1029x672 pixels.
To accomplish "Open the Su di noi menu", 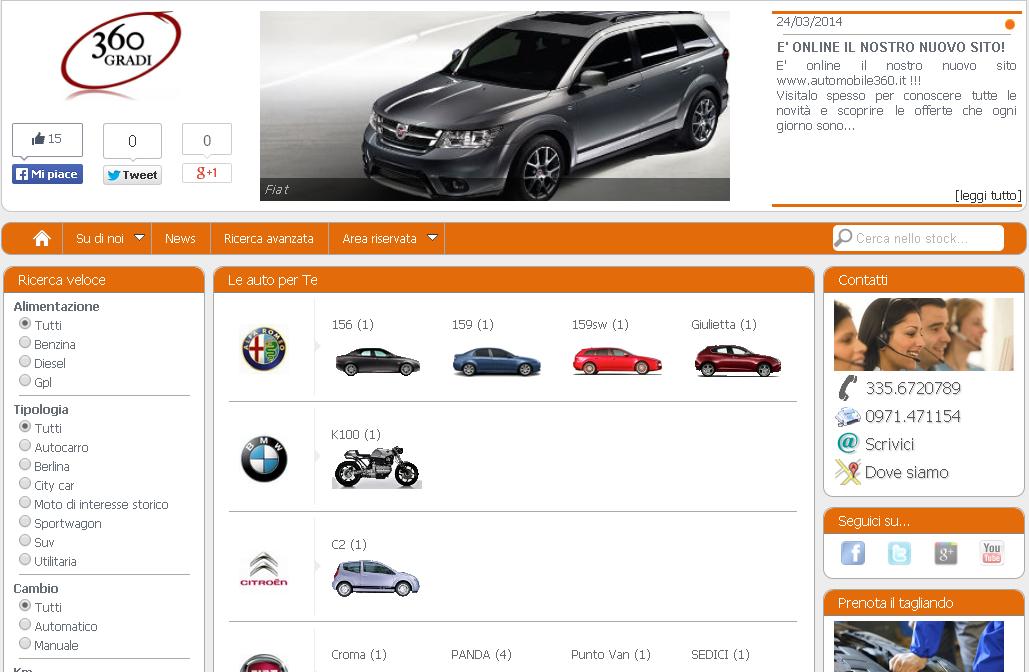I will (x=100, y=238).
